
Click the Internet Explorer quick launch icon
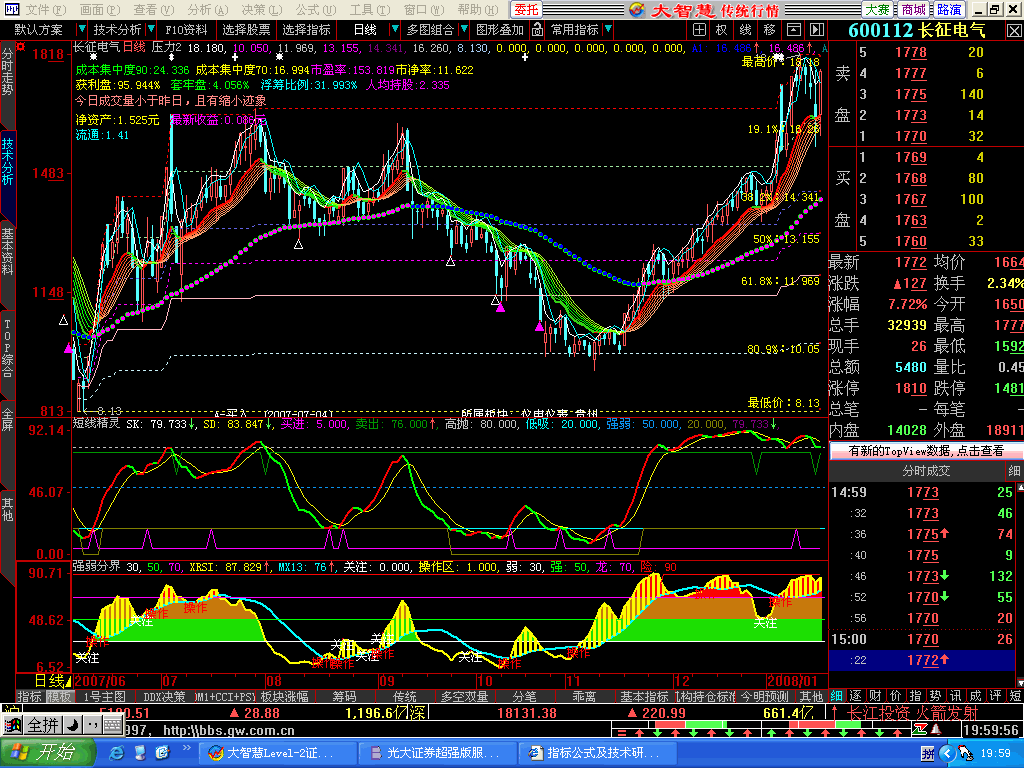(116, 752)
